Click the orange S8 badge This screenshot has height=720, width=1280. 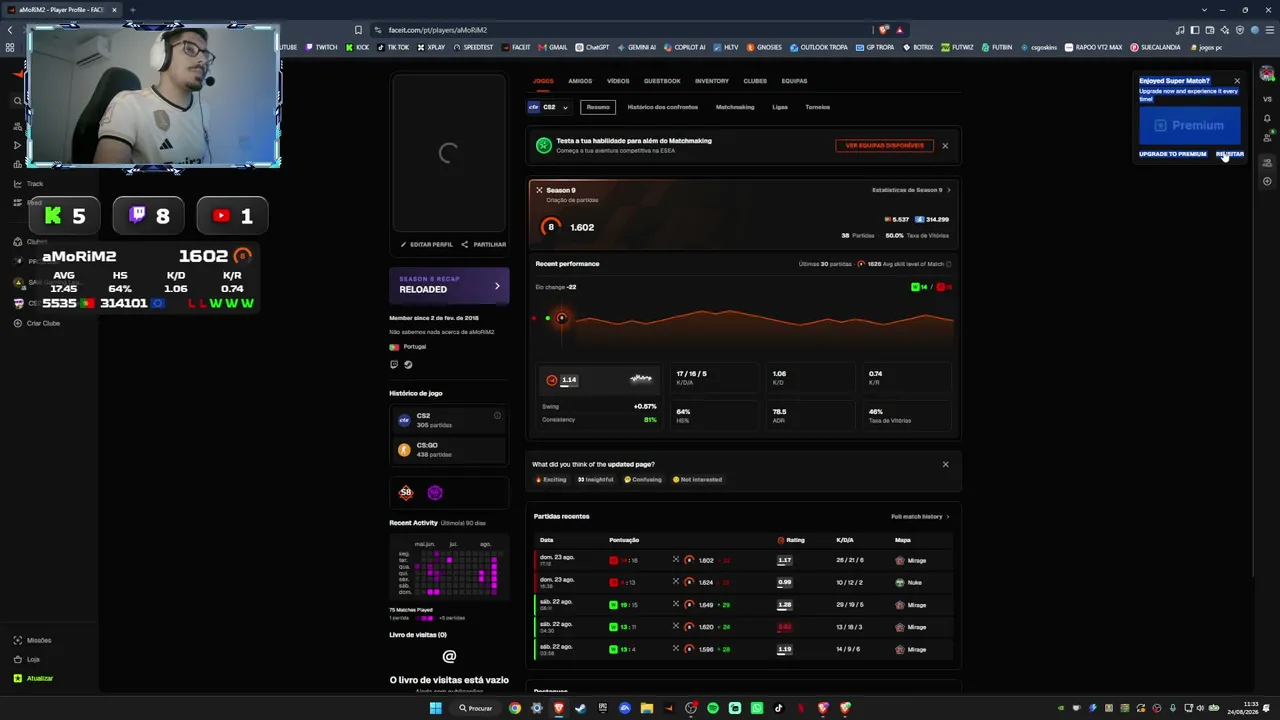pyautogui.click(x=406, y=492)
